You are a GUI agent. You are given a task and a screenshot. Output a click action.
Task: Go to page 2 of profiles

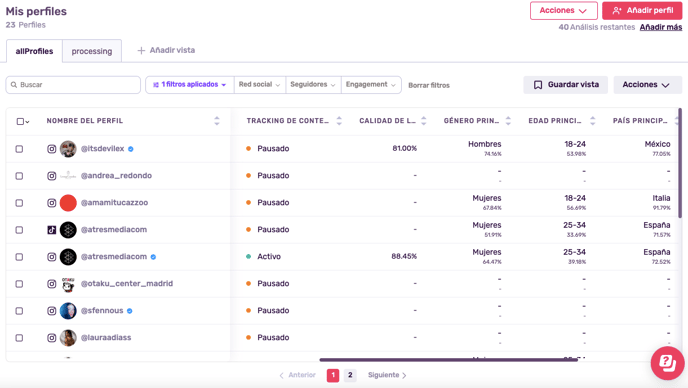tap(350, 375)
